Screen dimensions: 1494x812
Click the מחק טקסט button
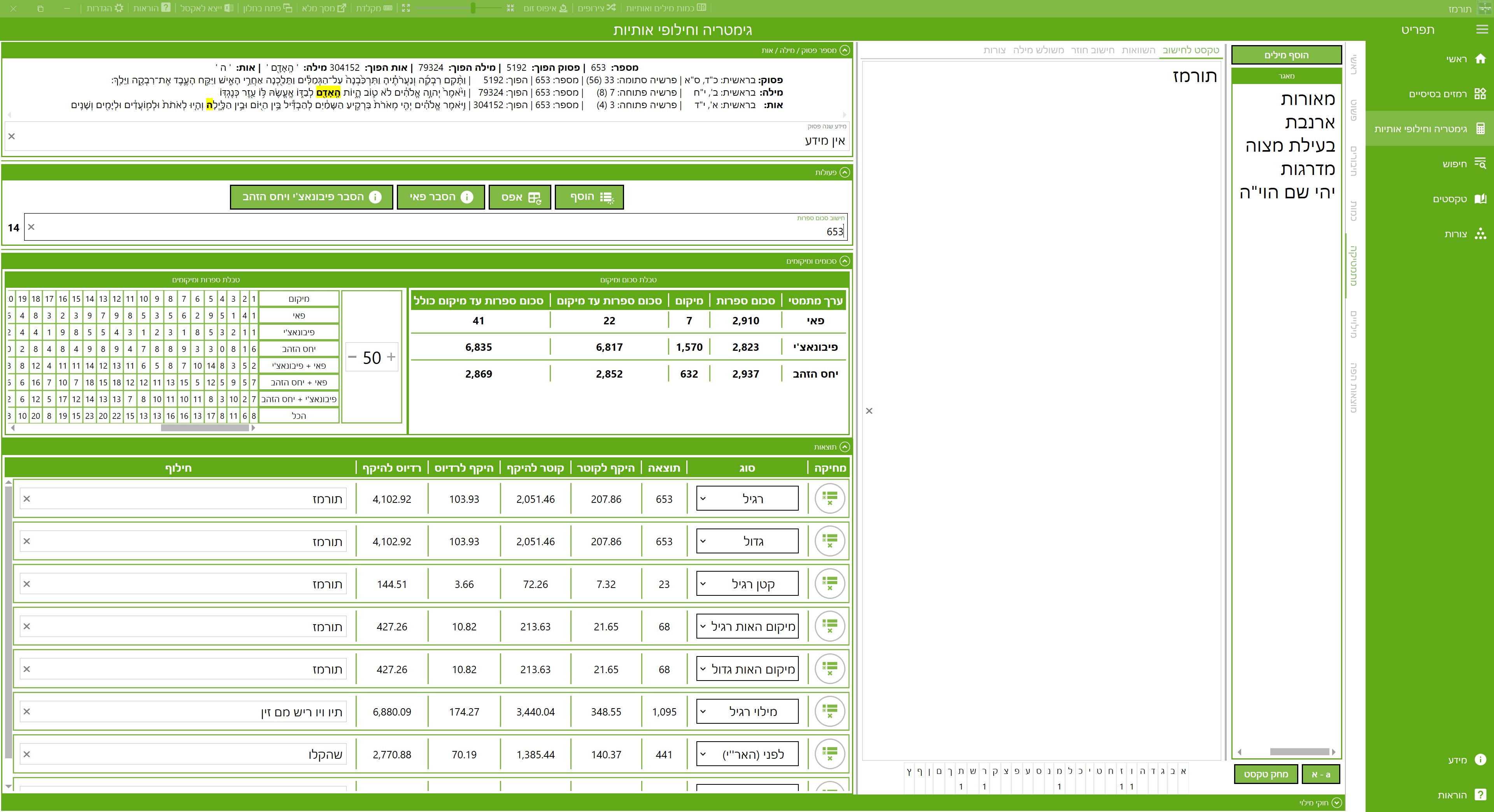pyautogui.click(x=1266, y=774)
